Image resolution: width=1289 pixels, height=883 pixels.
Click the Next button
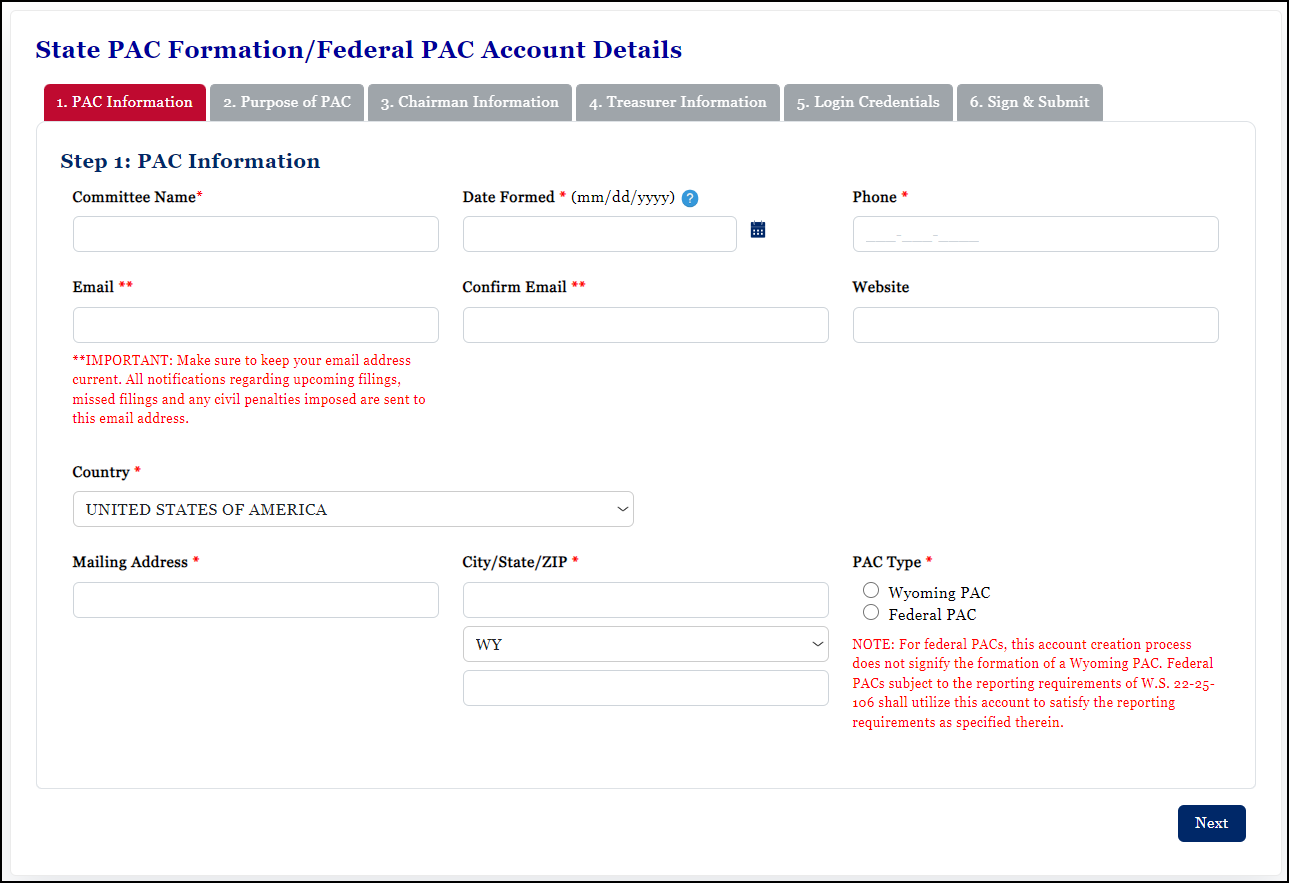[1211, 822]
